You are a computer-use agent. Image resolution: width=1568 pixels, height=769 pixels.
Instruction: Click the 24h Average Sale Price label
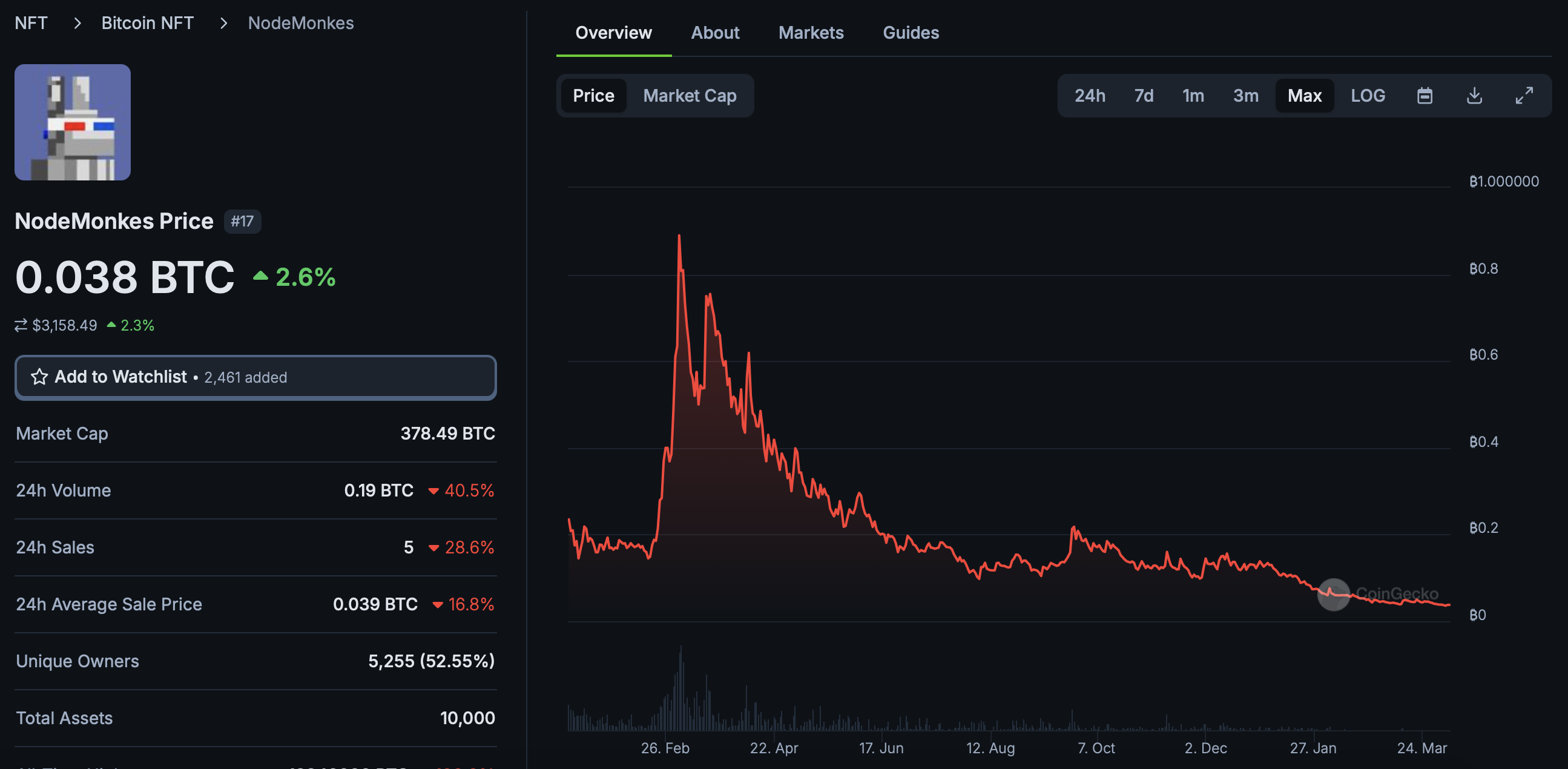coord(109,604)
